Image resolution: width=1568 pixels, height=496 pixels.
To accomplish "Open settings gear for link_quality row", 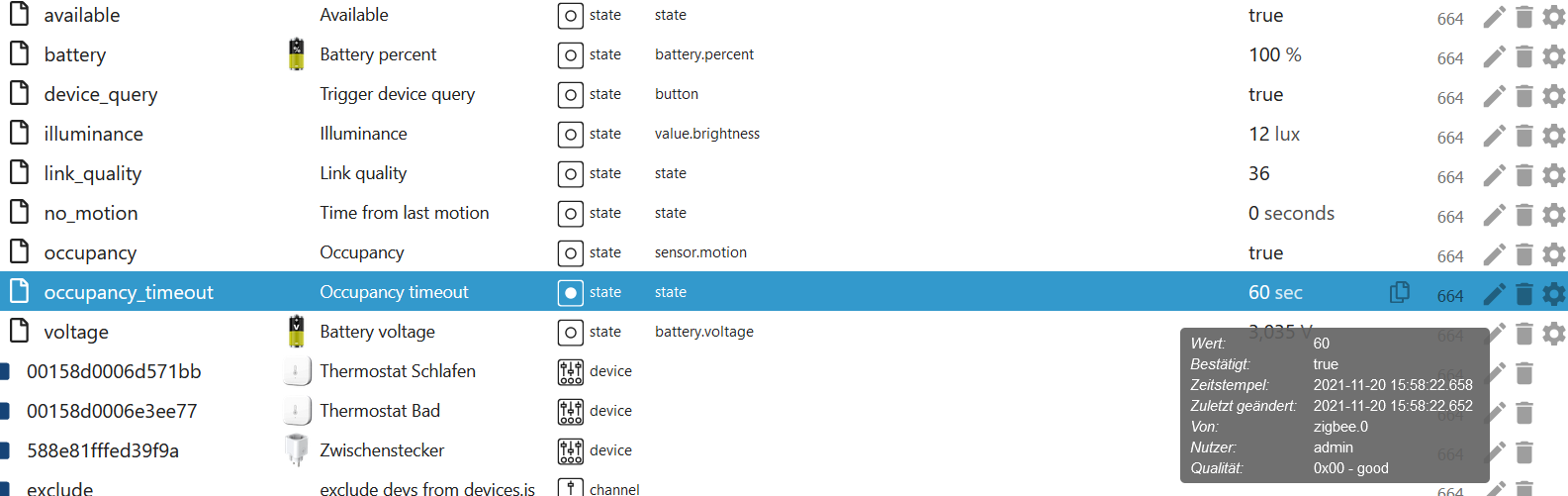I will tap(1554, 175).
